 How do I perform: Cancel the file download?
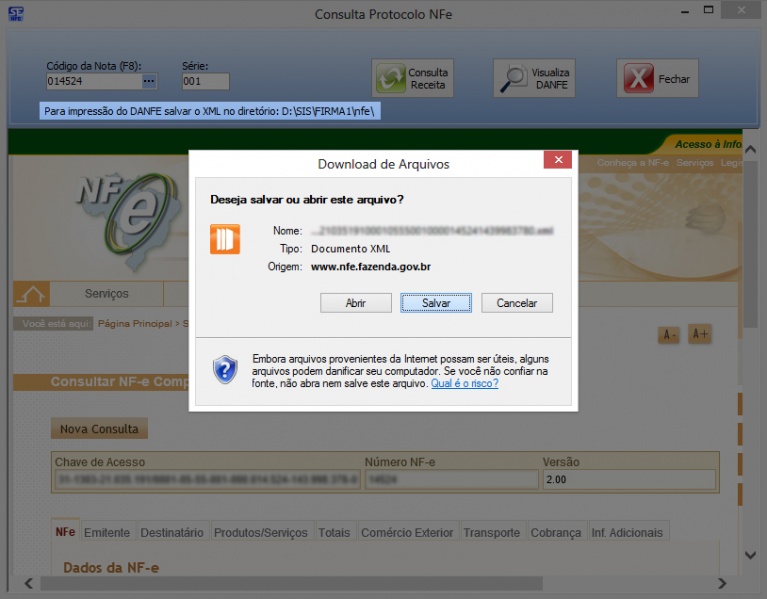point(517,303)
